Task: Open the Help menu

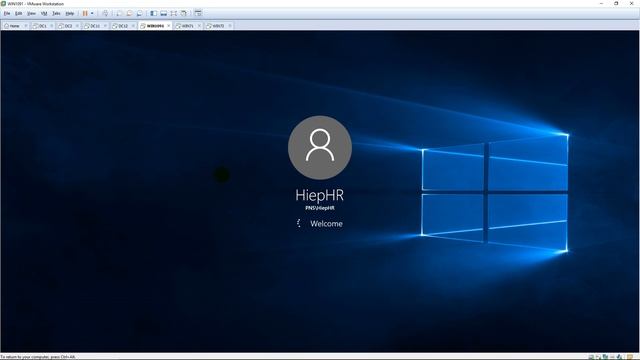Action: pyautogui.click(x=70, y=13)
